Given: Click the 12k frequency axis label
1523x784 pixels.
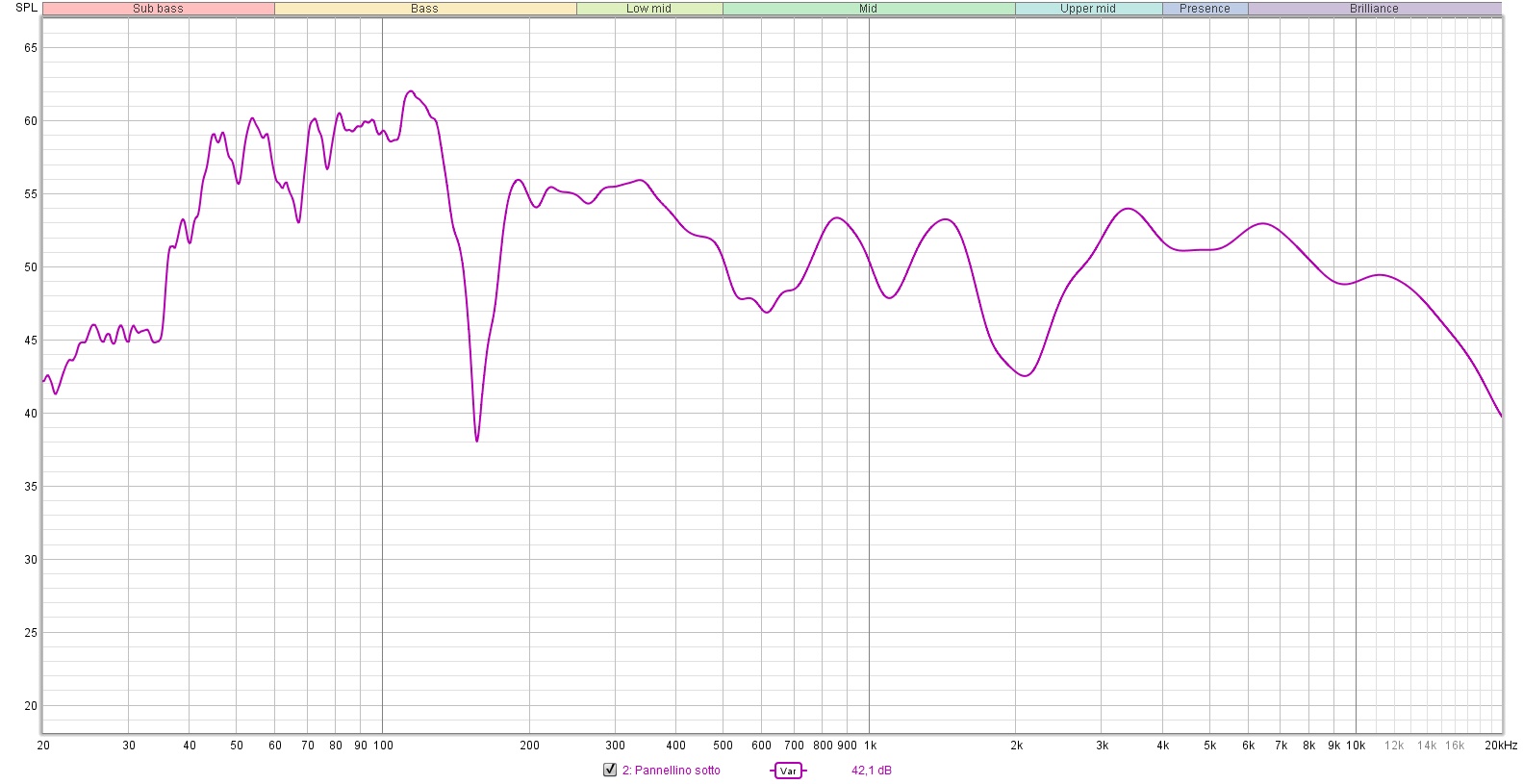Looking at the screenshot, I should 1394,746.
